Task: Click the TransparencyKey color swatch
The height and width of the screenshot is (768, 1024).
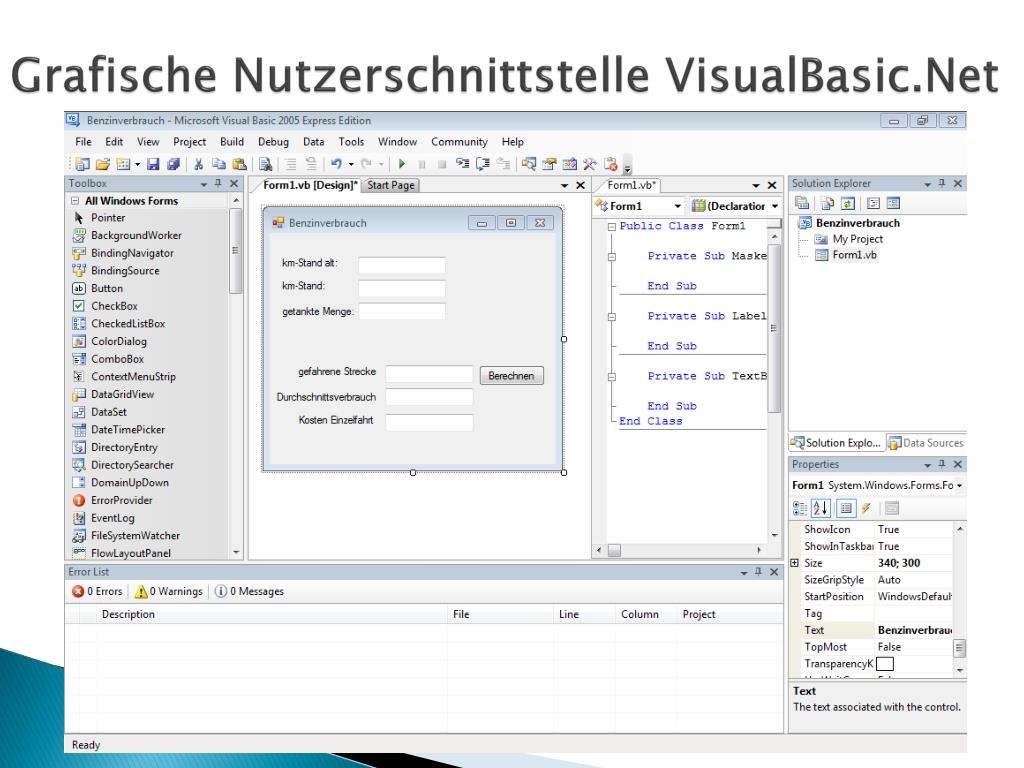Action: pyautogui.click(x=884, y=664)
